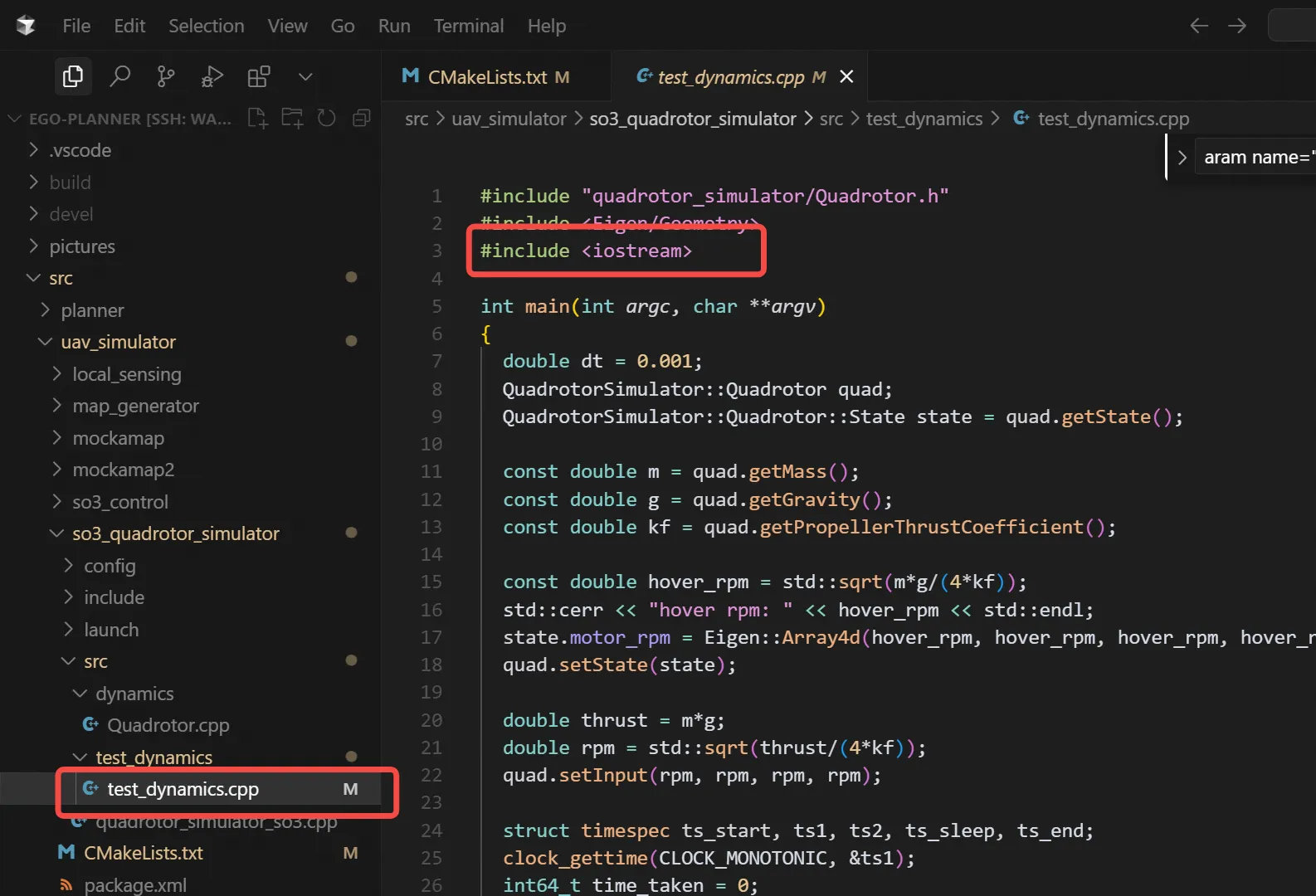
Task: Open the View menu
Action: click(287, 26)
